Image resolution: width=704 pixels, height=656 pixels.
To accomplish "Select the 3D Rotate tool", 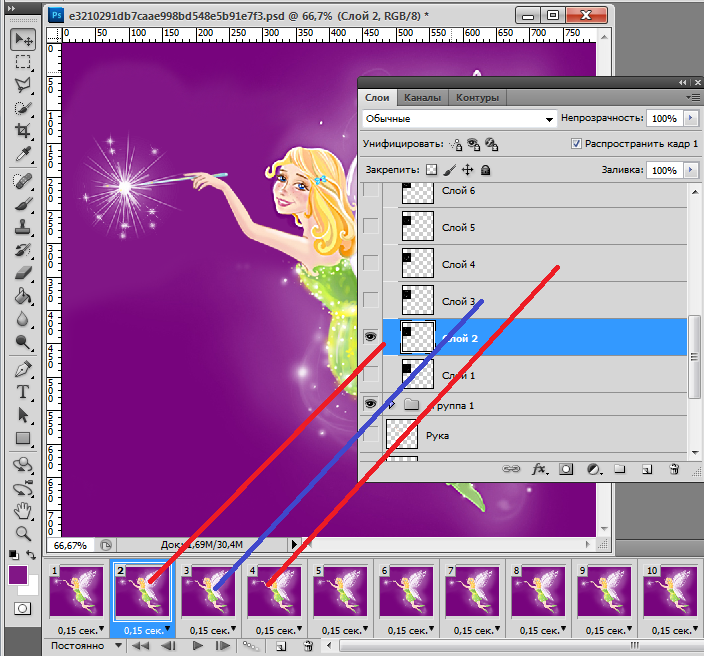I will (23, 465).
